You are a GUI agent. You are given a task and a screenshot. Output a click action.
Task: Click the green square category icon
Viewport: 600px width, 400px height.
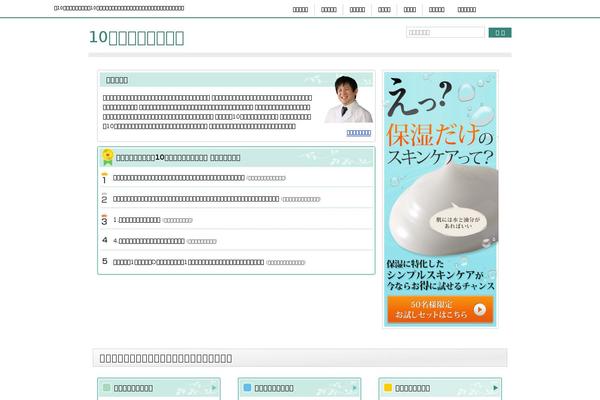107,388
